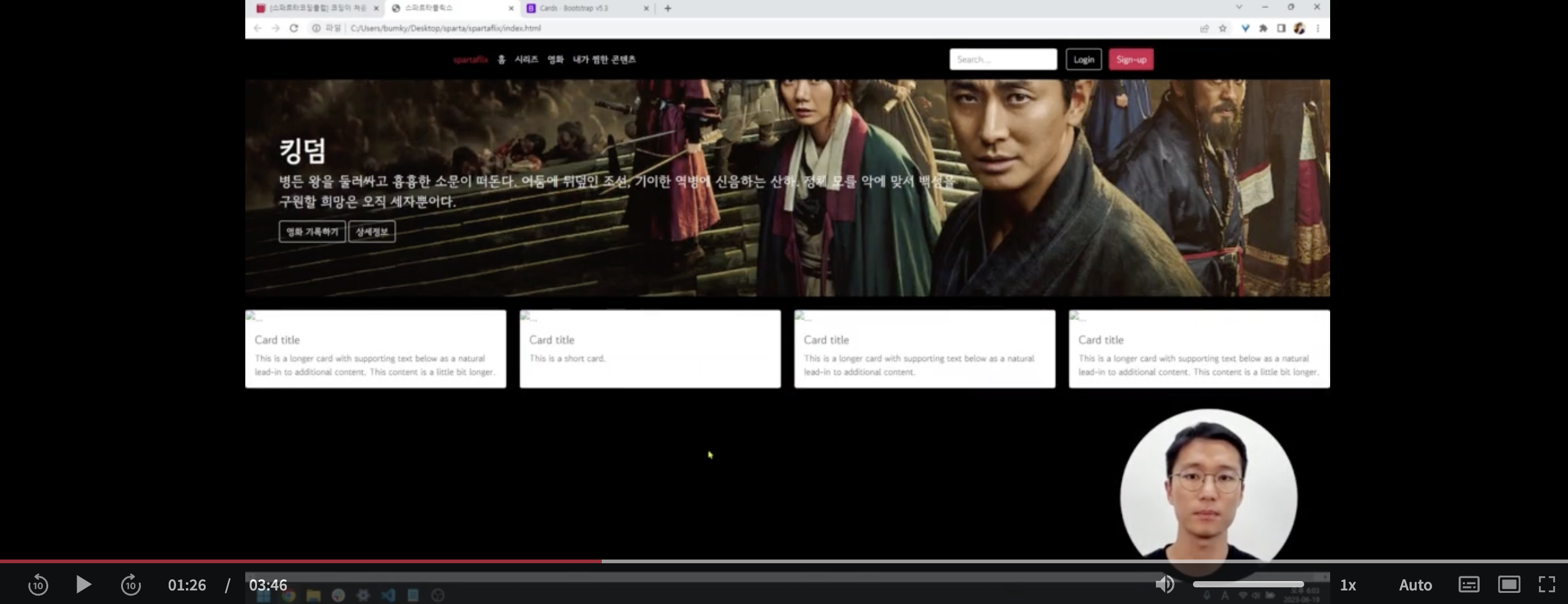Open Settings gear in the taskbar
Viewport: 1568px width, 604px height.
pos(363,595)
